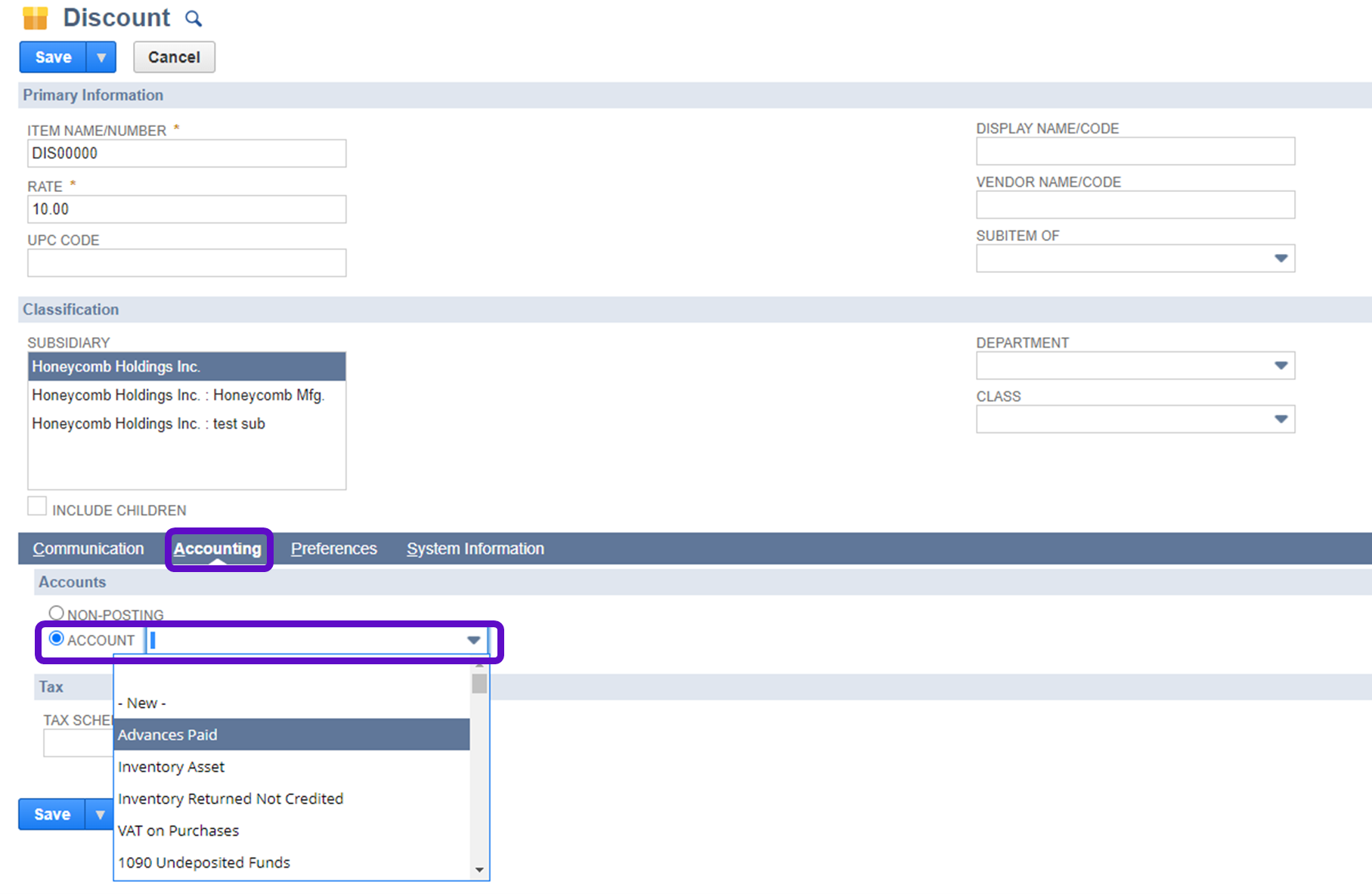
Task: Select the Account radio button
Action: (x=56, y=639)
